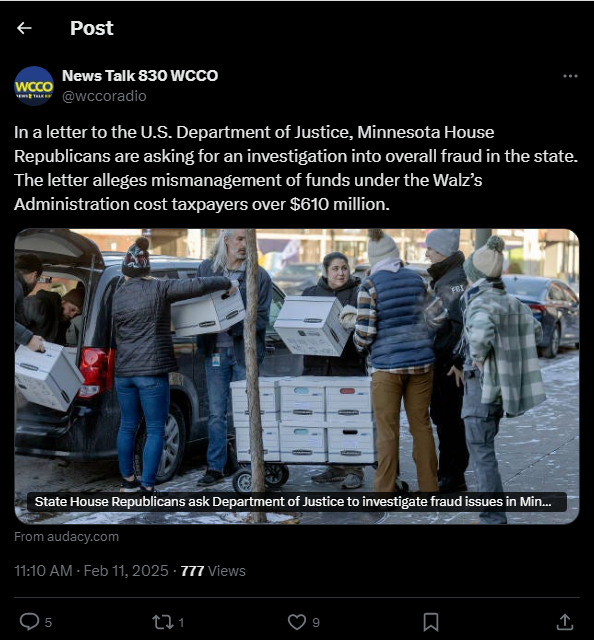Open the three-dot more options menu
594x640 pixels.
click(x=570, y=76)
